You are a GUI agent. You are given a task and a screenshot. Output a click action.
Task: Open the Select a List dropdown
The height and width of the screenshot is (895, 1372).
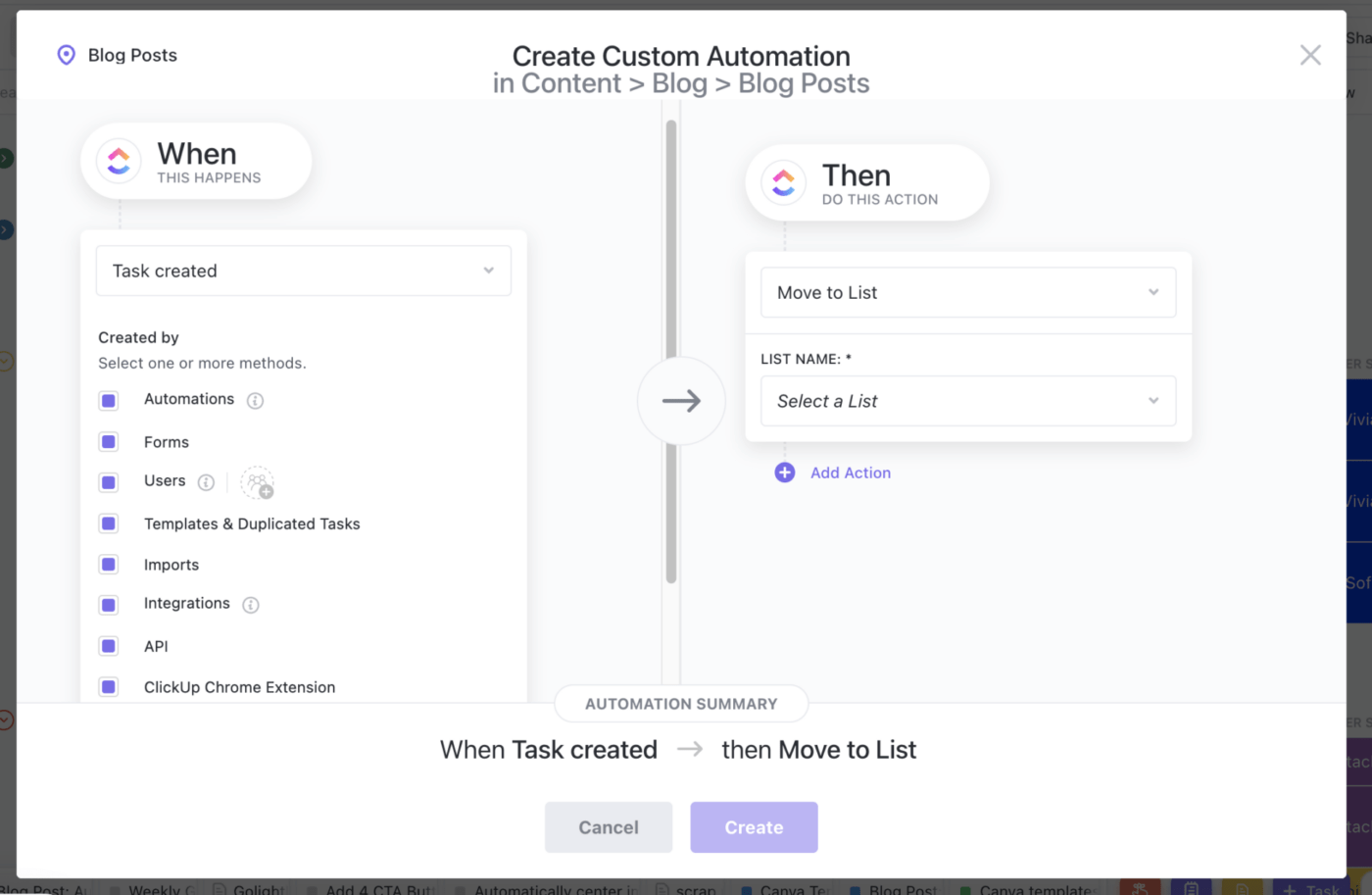[x=967, y=401]
